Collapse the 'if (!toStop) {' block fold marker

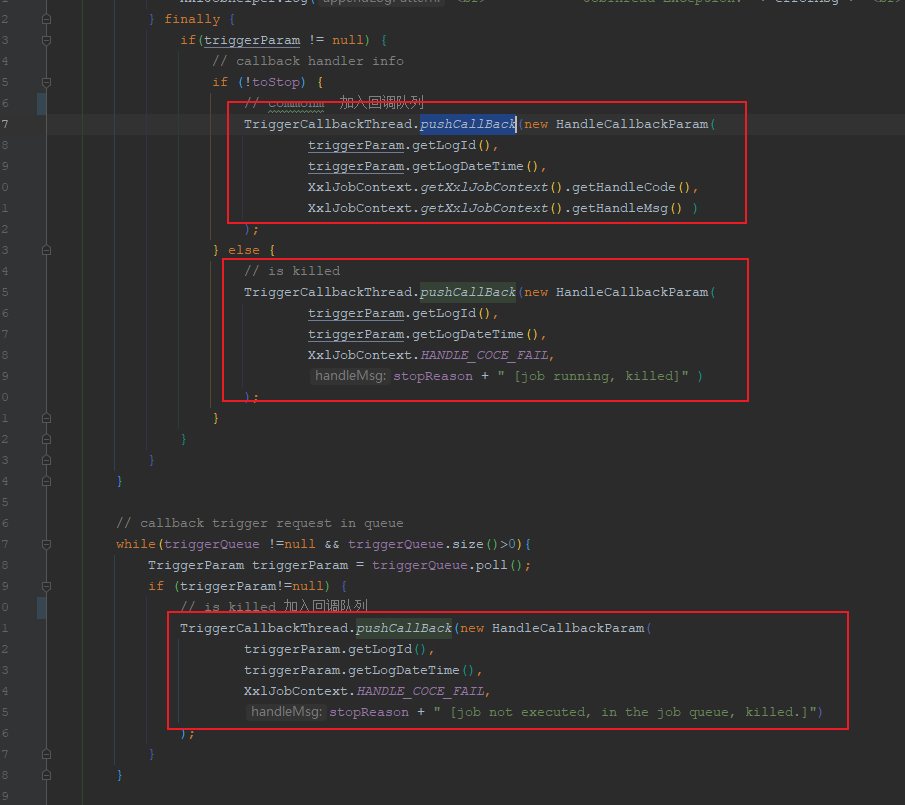[x=47, y=82]
